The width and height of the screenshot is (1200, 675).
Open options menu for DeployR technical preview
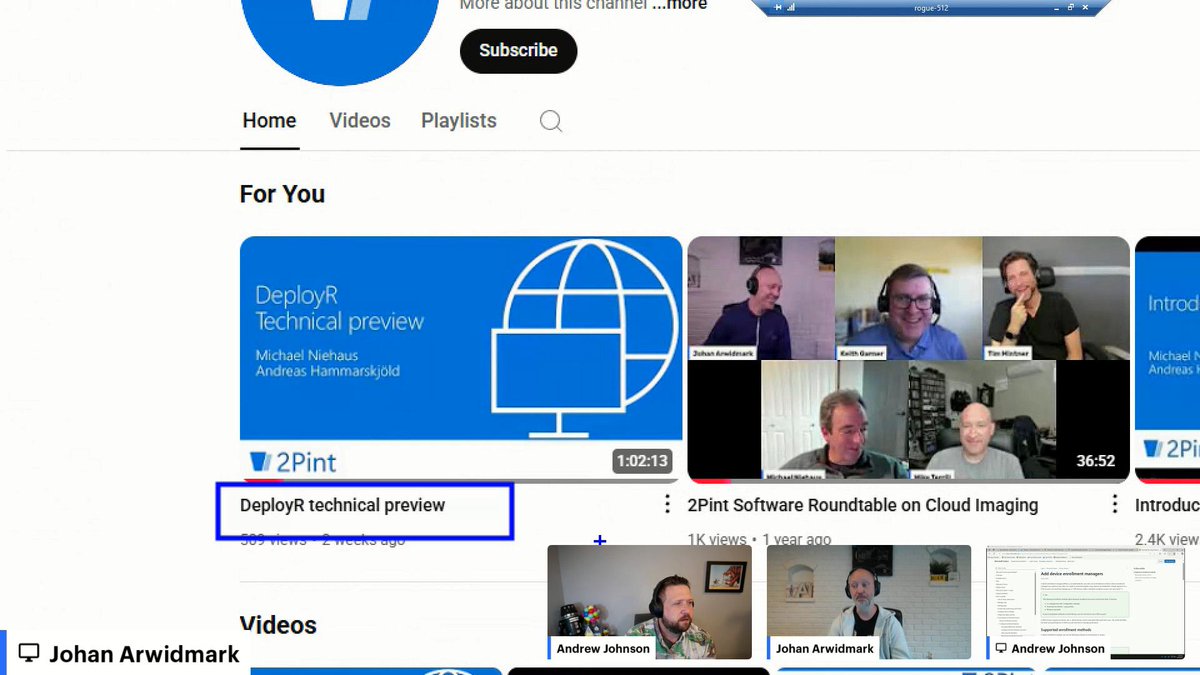point(667,504)
